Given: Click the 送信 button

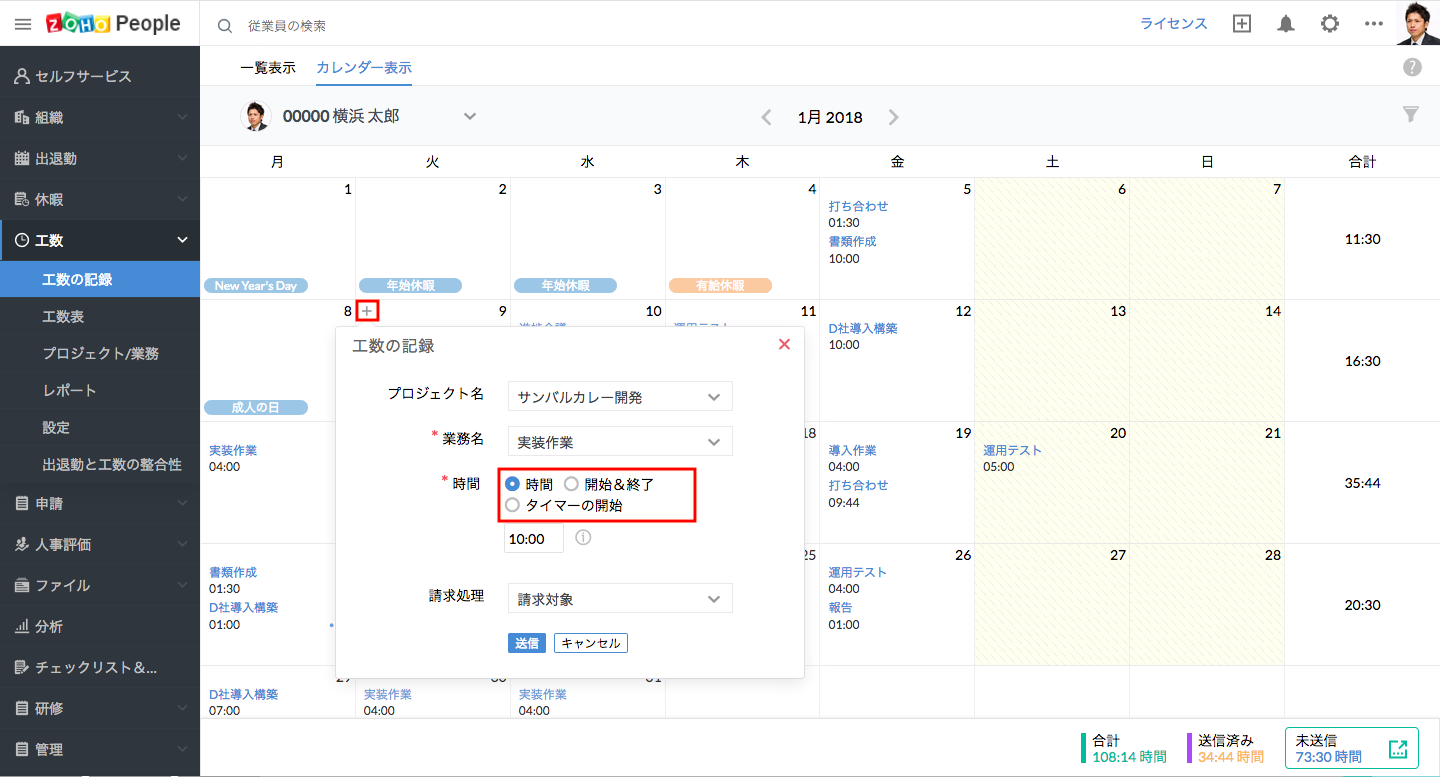Looking at the screenshot, I should pos(526,643).
